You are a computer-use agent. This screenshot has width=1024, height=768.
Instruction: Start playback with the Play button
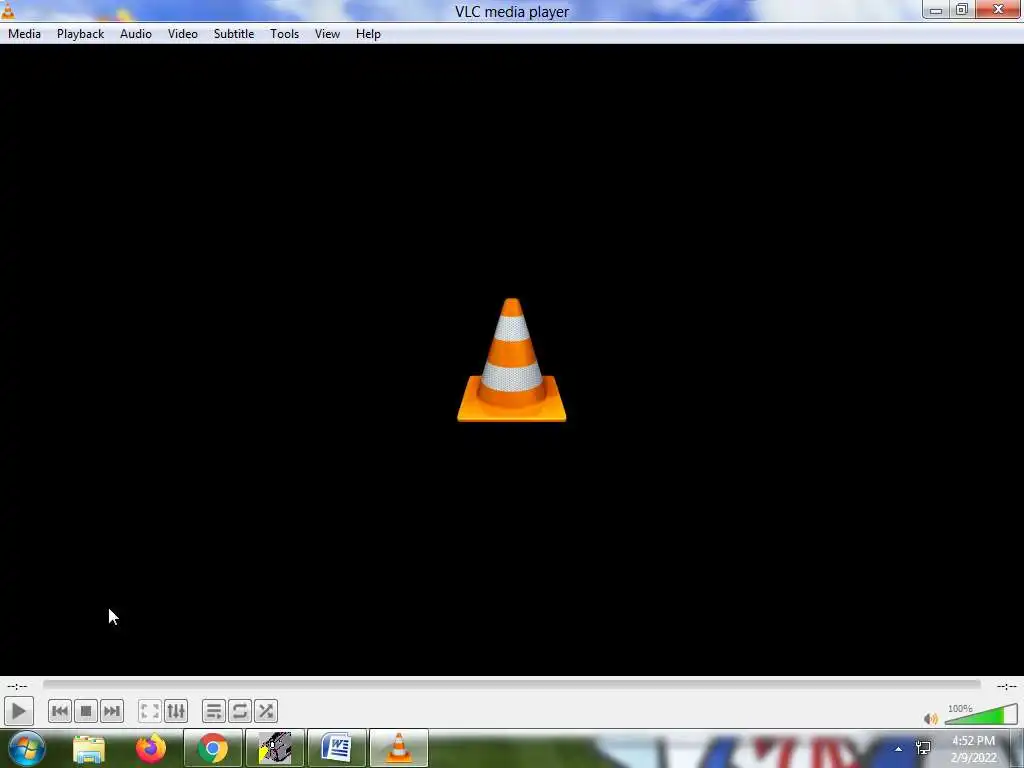(18, 711)
